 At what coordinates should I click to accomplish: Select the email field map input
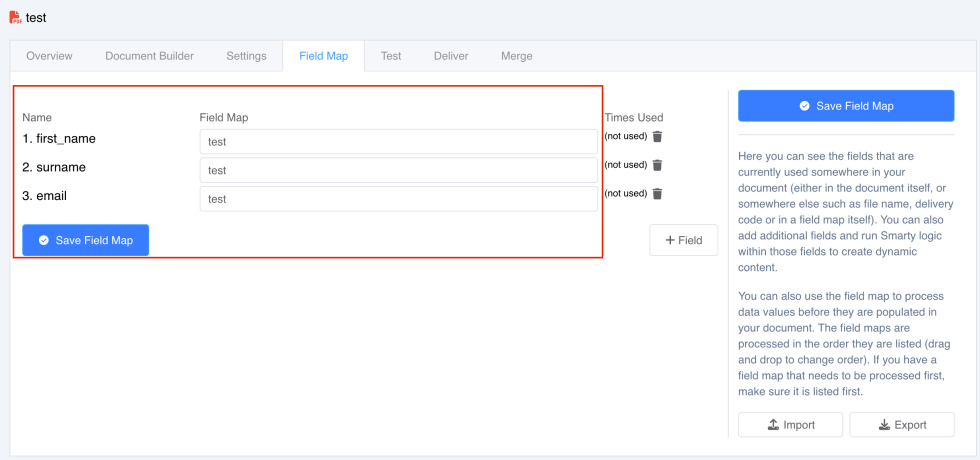(399, 199)
